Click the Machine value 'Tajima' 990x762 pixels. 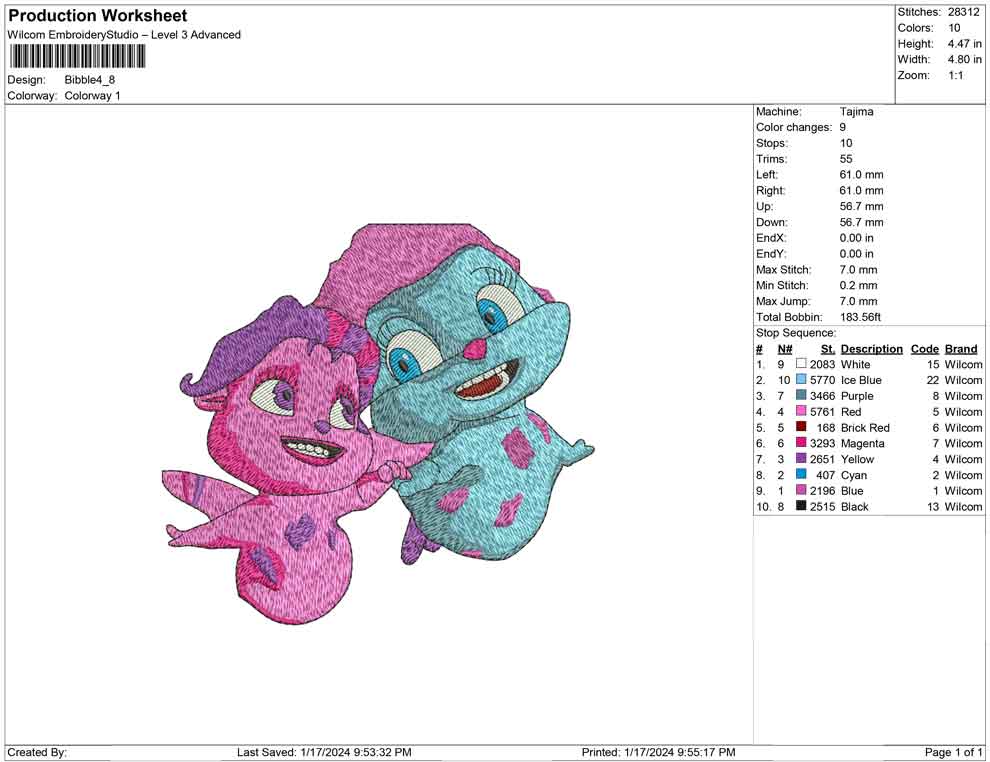tap(856, 112)
